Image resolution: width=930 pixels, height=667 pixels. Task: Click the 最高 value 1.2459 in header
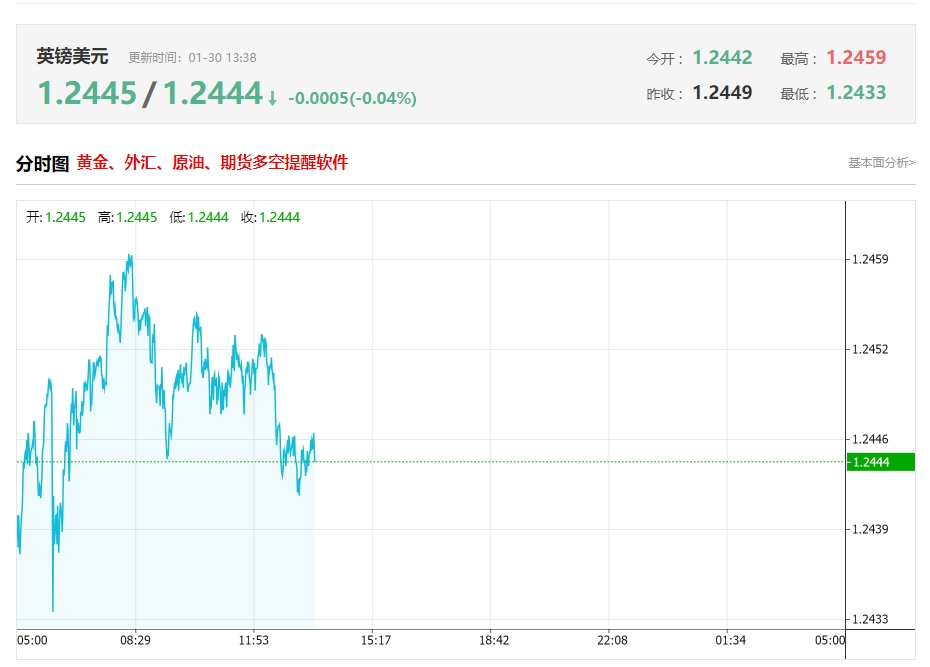[x=856, y=58]
